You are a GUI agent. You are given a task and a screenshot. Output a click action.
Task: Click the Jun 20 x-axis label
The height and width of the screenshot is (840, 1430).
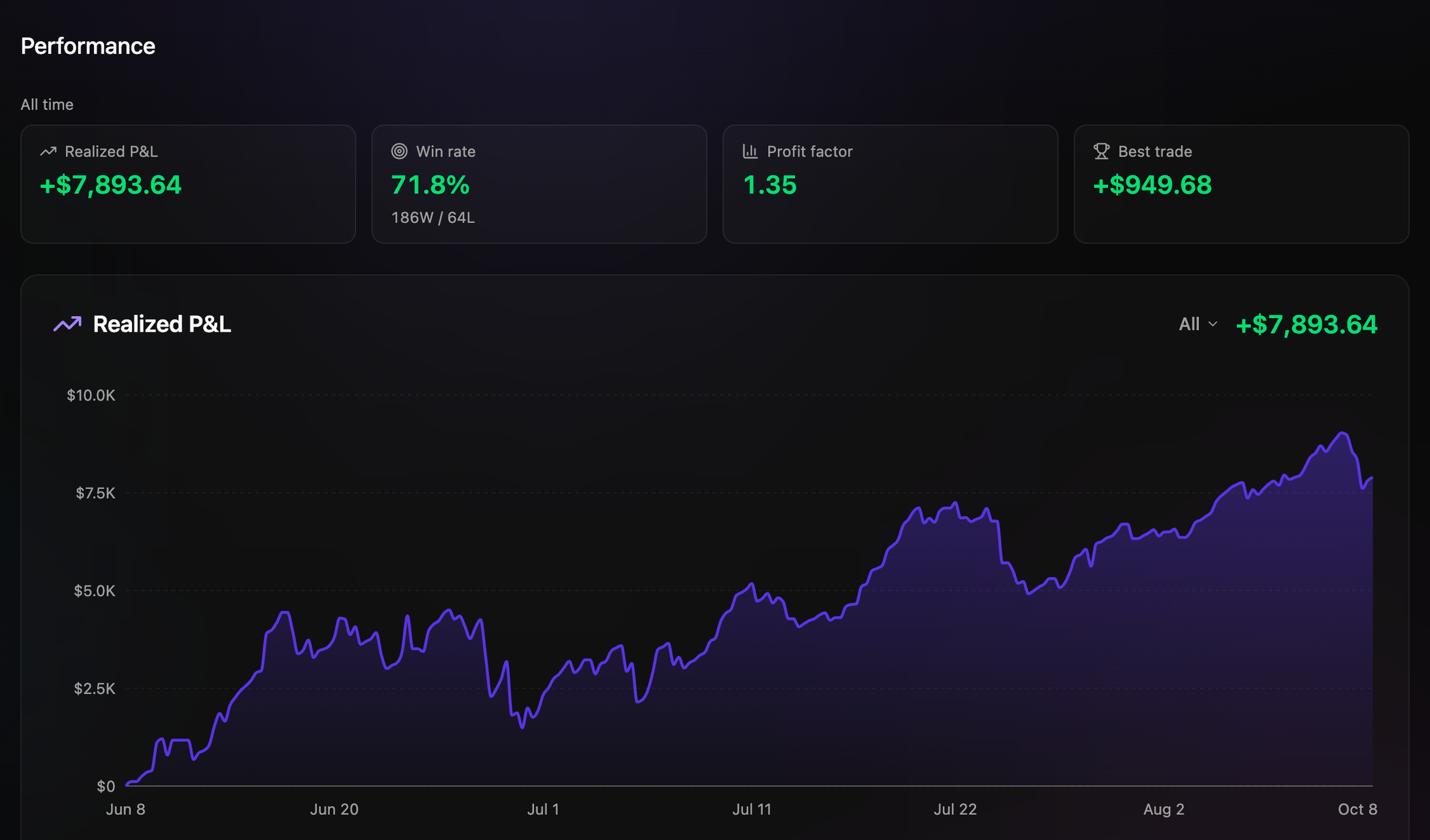(x=334, y=809)
